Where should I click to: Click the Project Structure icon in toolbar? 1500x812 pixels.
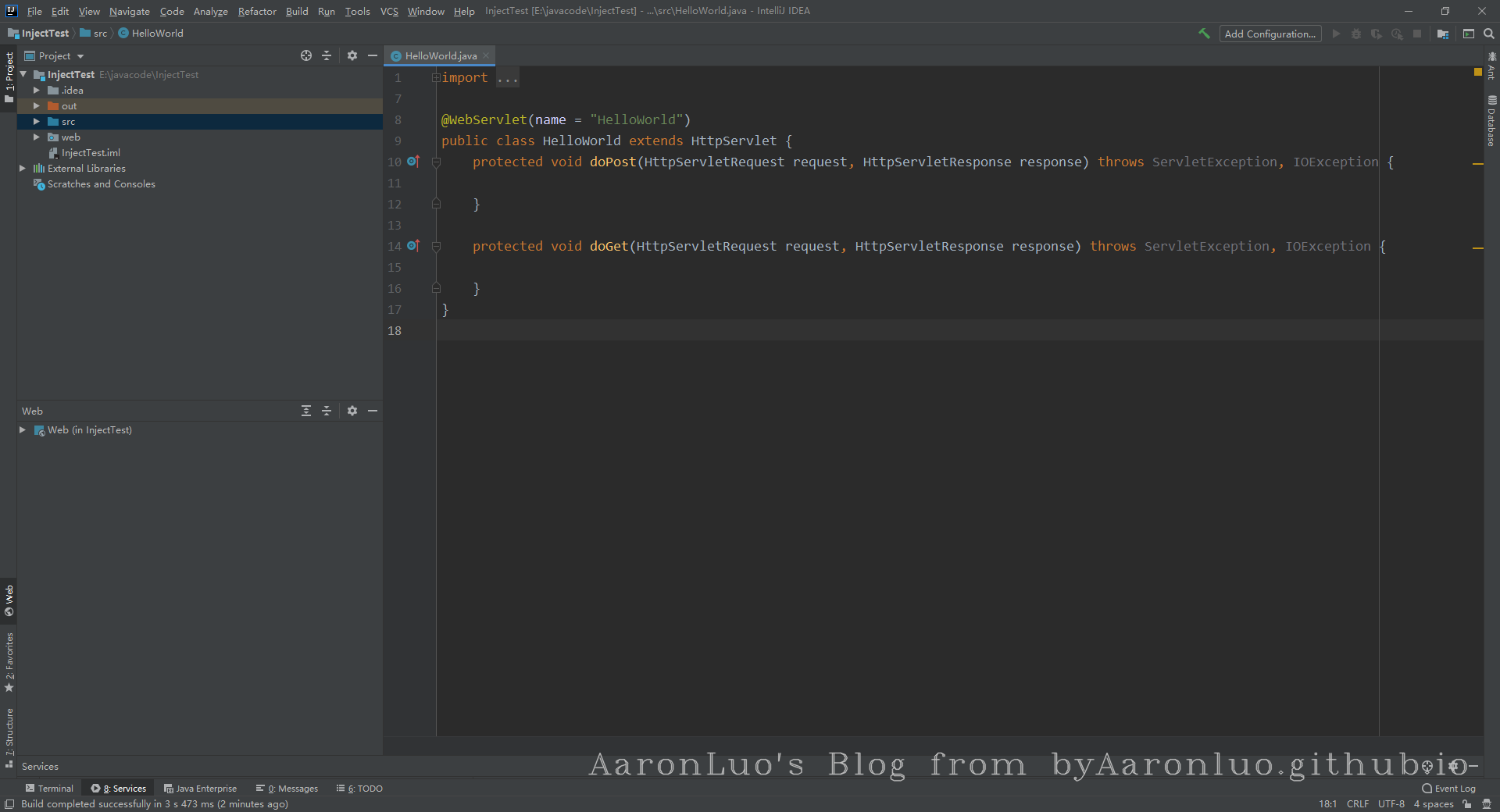tap(1443, 34)
